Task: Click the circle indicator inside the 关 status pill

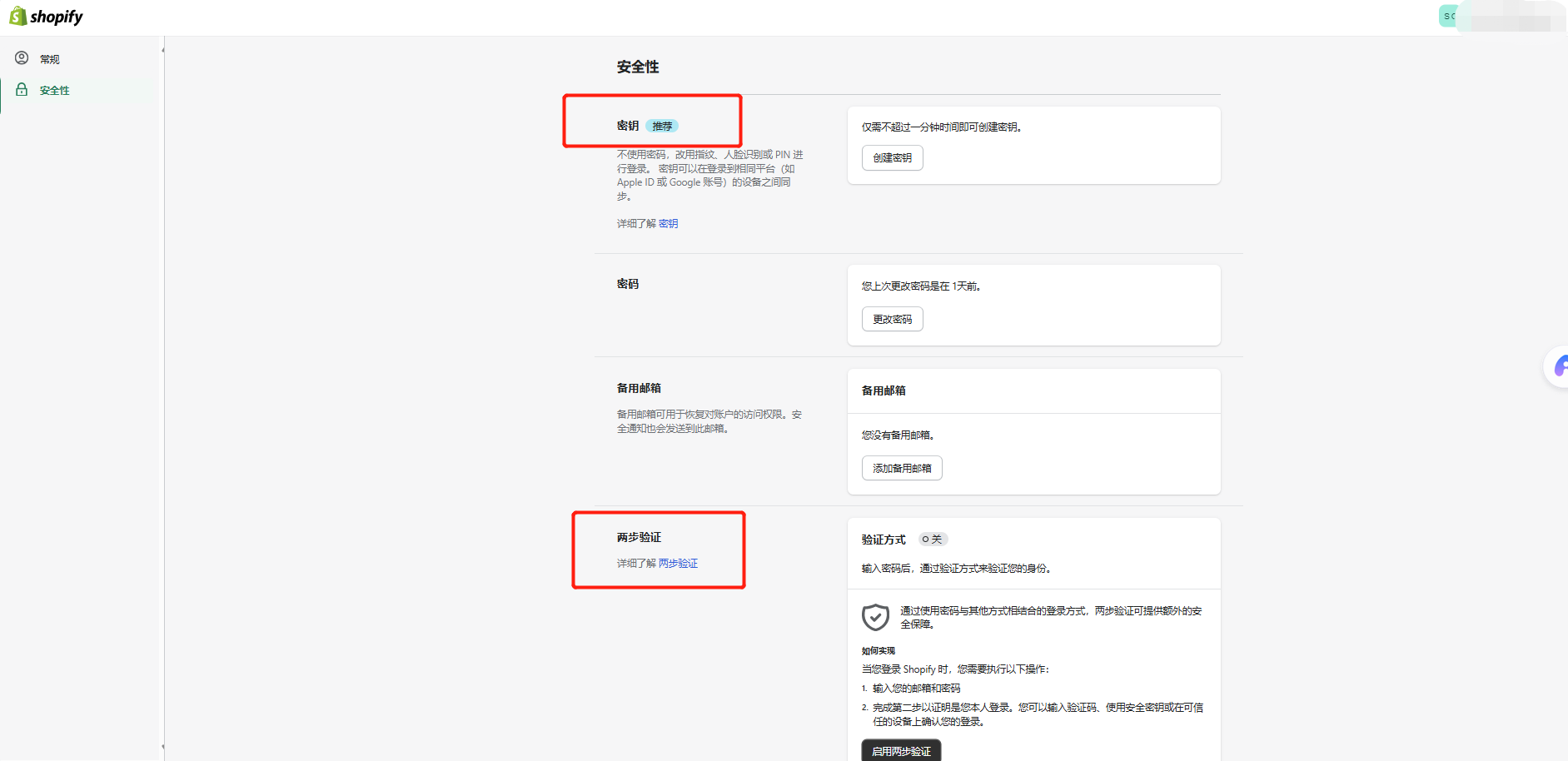Action: point(925,539)
